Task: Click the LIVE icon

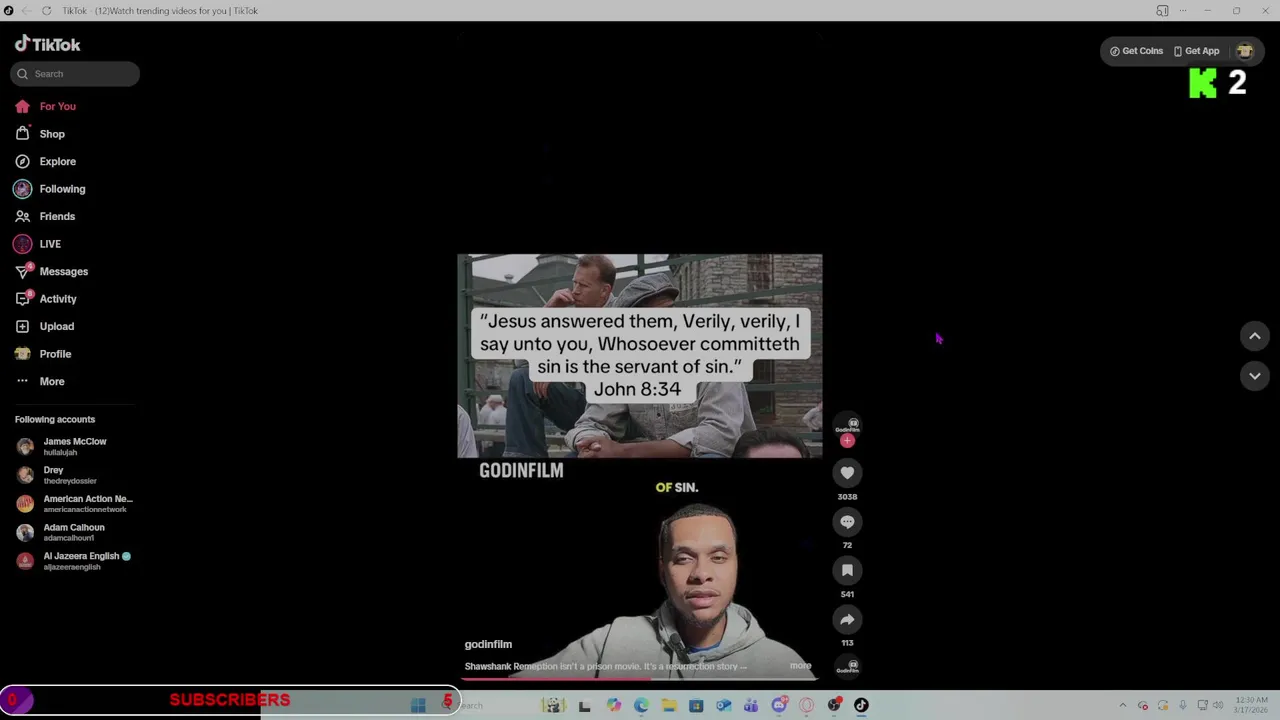Action: point(22,244)
